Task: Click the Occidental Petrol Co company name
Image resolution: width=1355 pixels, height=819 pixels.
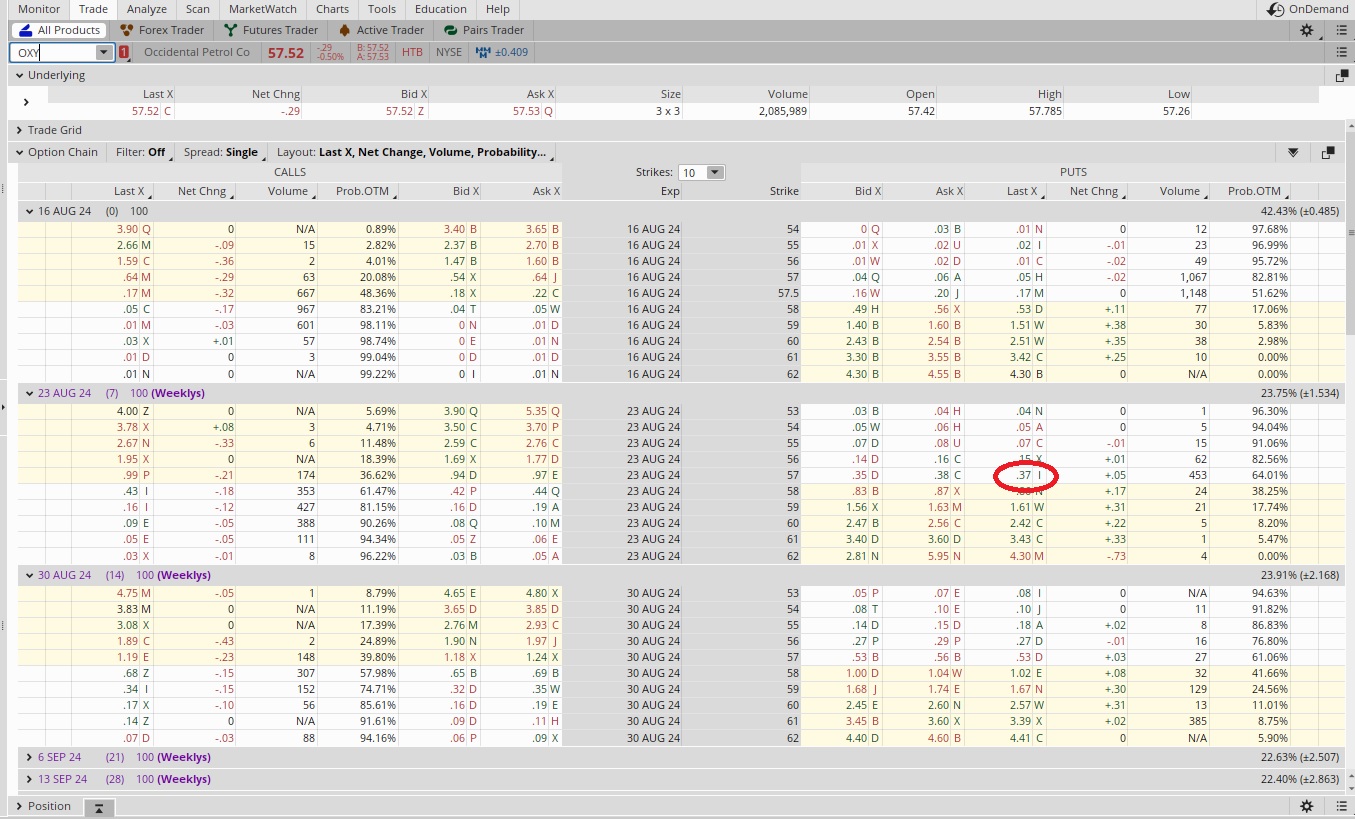Action: [x=197, y=52]
